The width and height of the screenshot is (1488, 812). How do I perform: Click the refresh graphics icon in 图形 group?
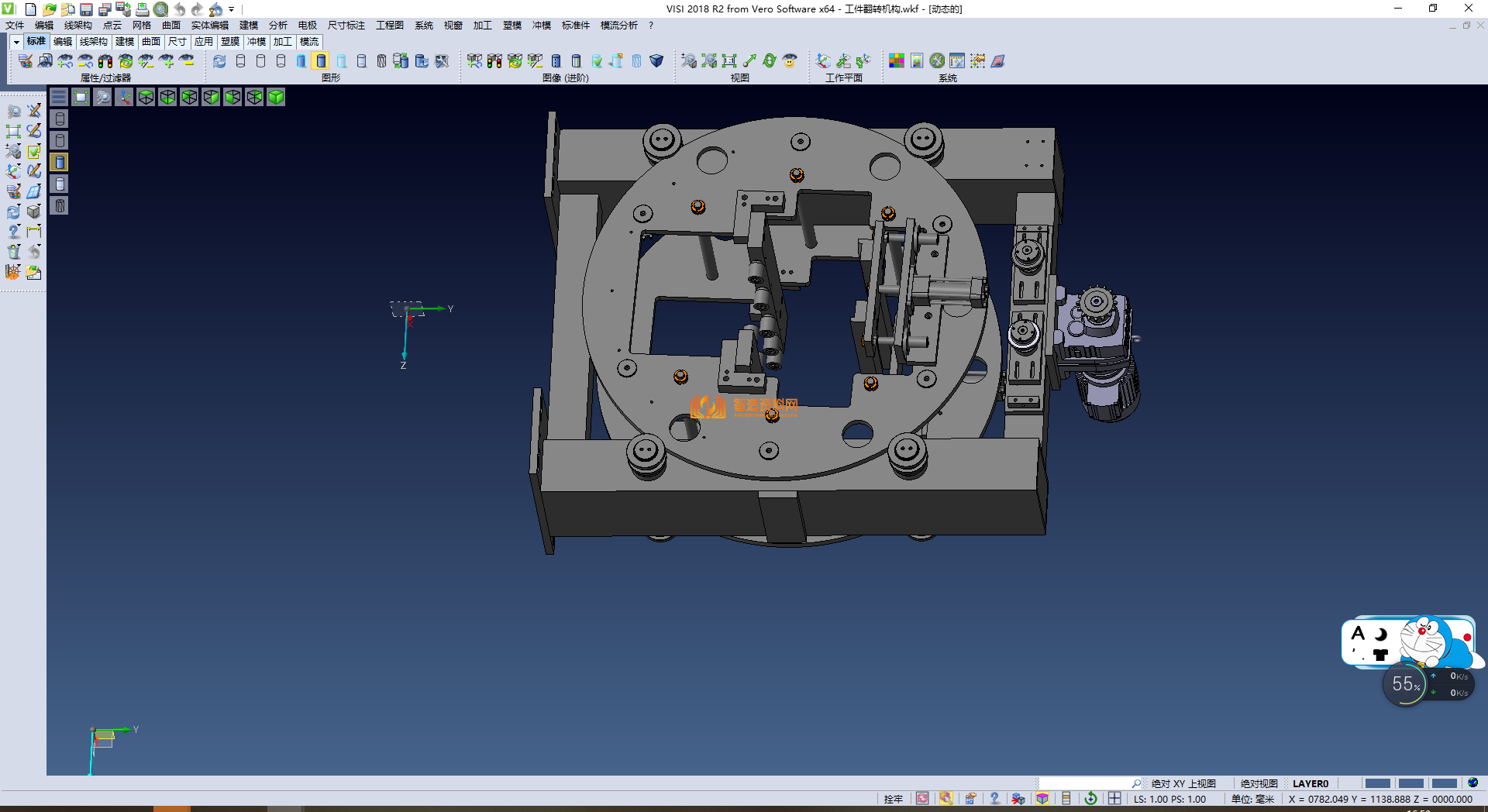tap(219, 60)
